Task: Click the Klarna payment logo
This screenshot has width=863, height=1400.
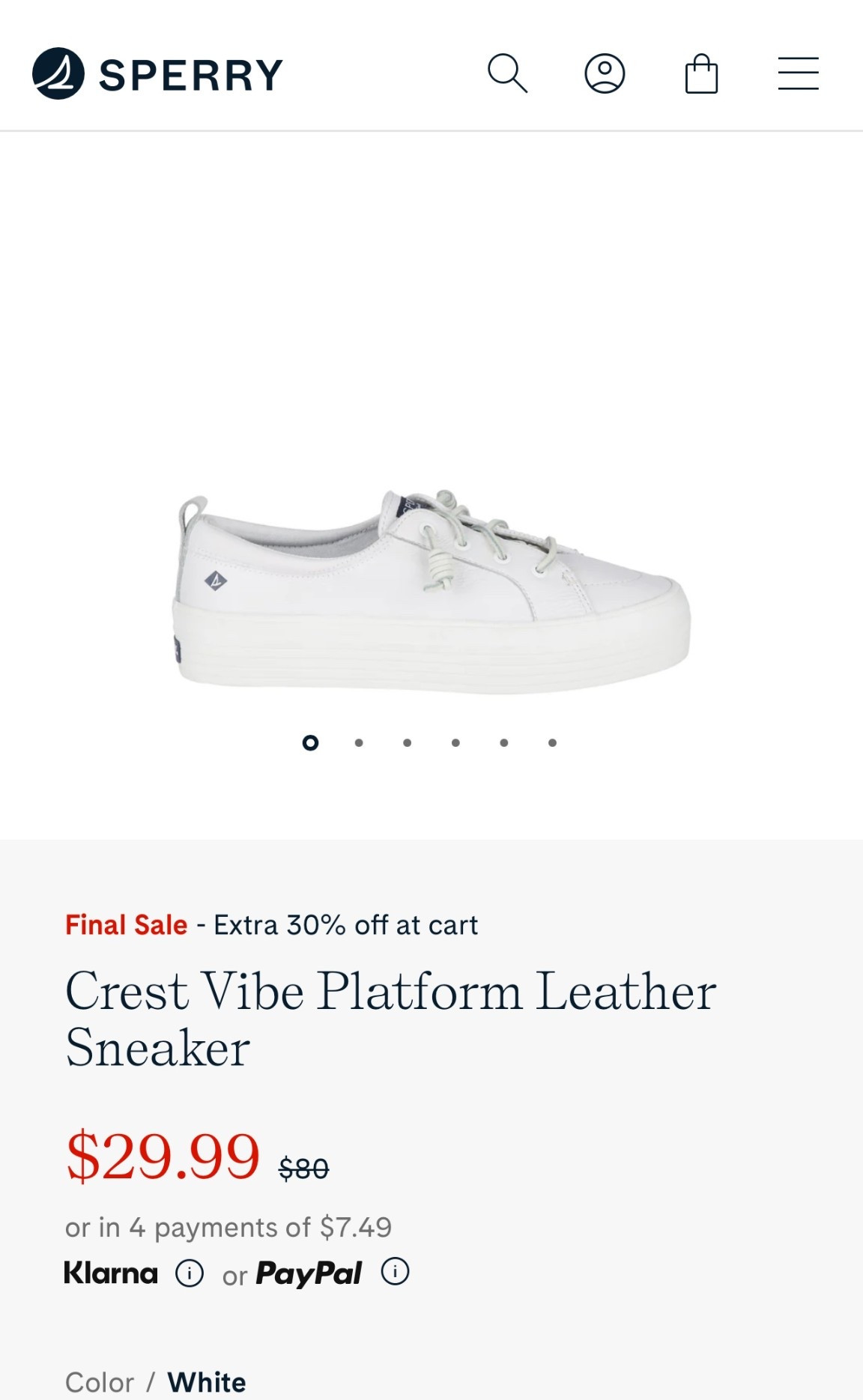Action: [x=111, y=1273]
